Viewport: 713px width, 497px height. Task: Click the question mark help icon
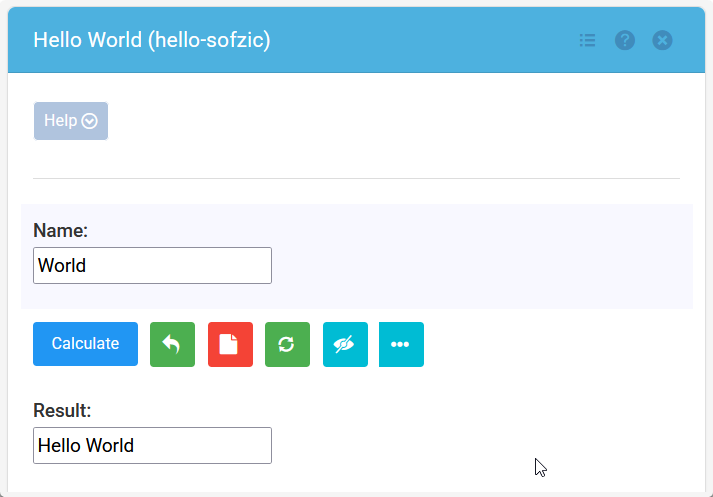625,40
